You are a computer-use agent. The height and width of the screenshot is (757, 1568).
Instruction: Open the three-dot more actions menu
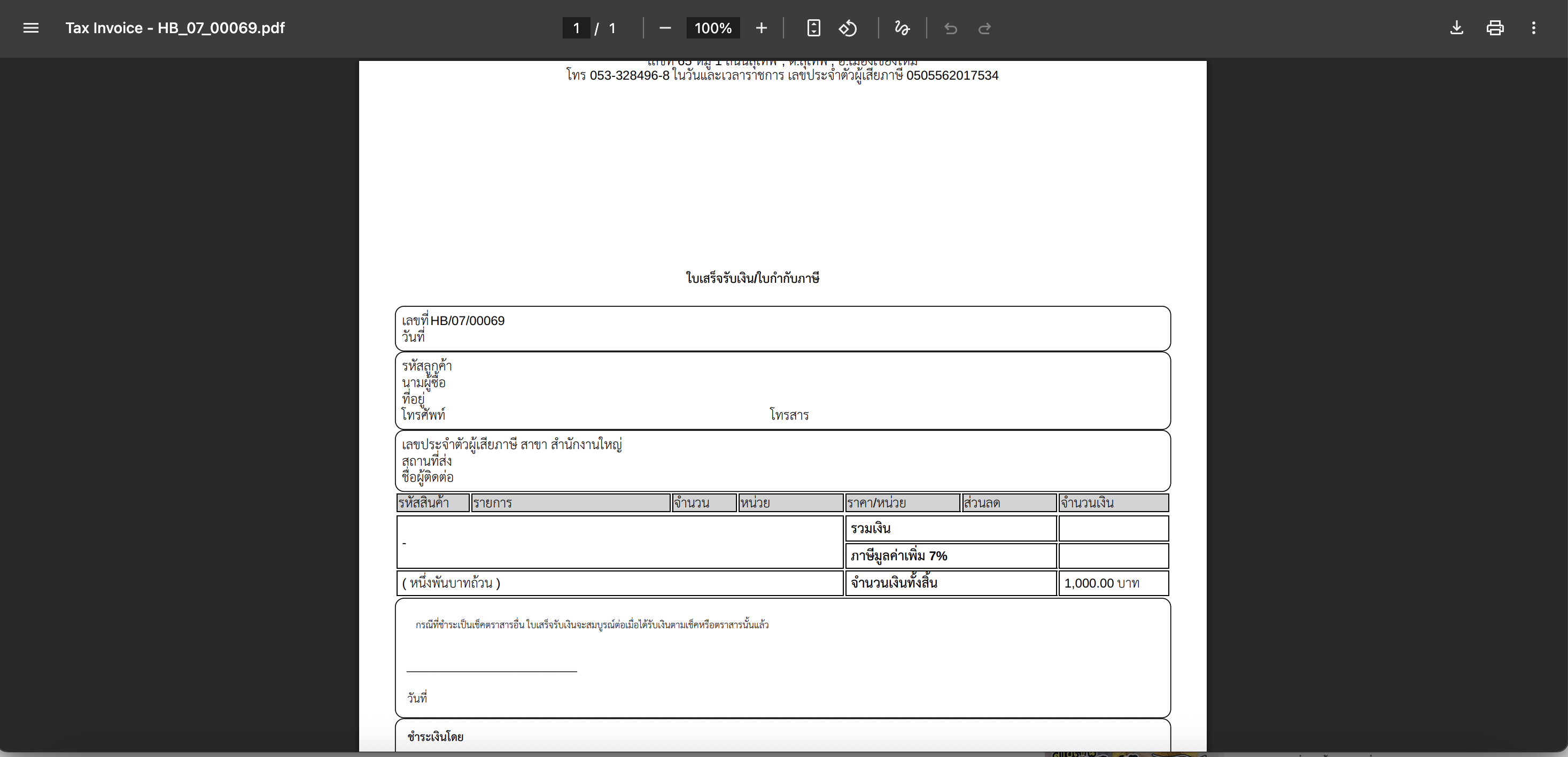coord(1533,28)
